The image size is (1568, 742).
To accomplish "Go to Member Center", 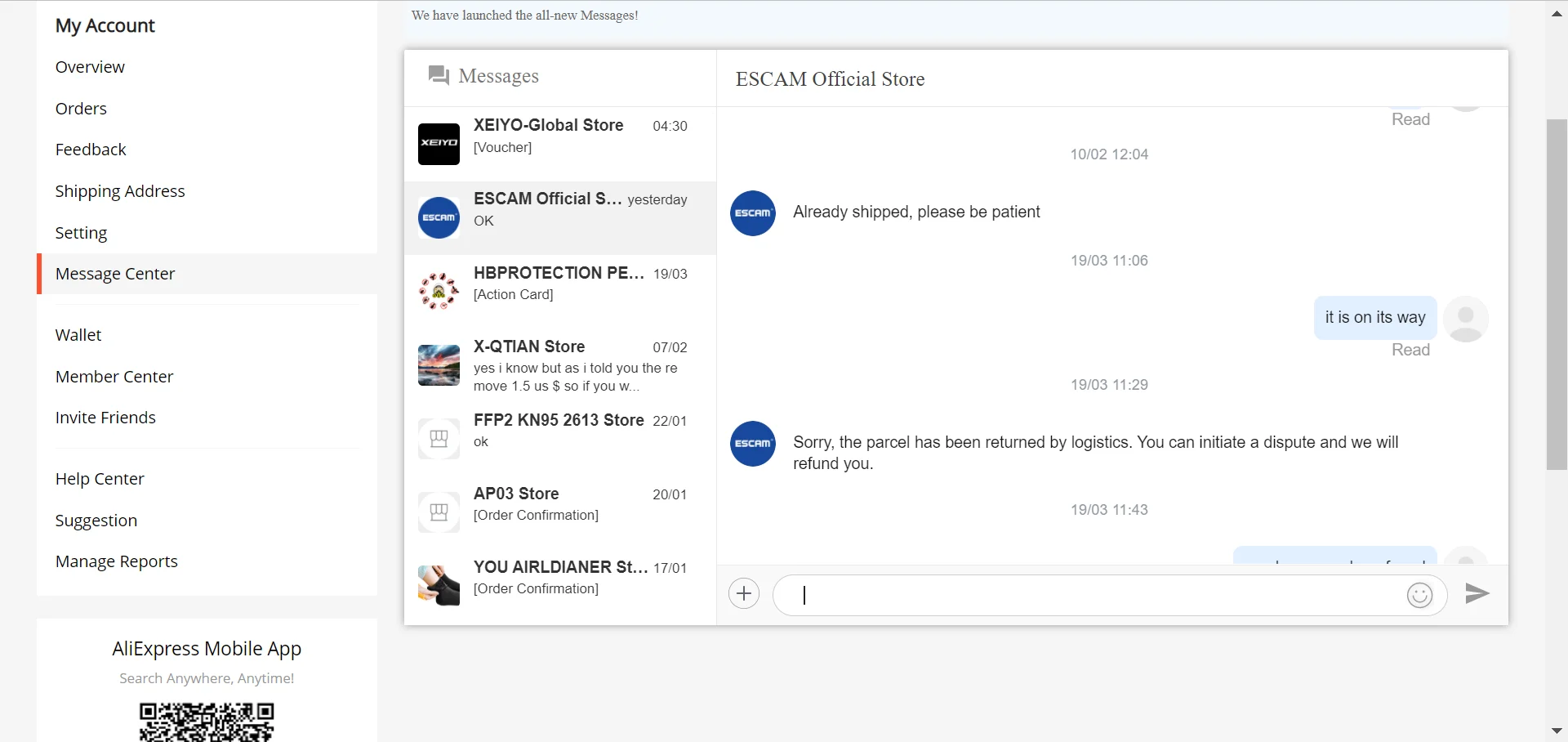I will click(114, 377).
